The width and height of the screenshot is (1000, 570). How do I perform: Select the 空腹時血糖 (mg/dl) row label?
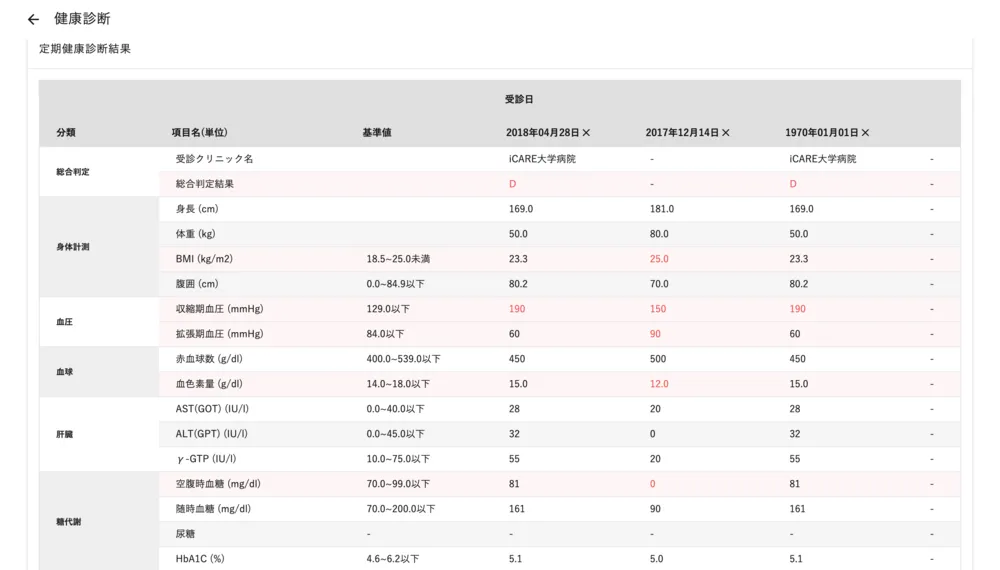pyautogui.click(x=218, y=484)
